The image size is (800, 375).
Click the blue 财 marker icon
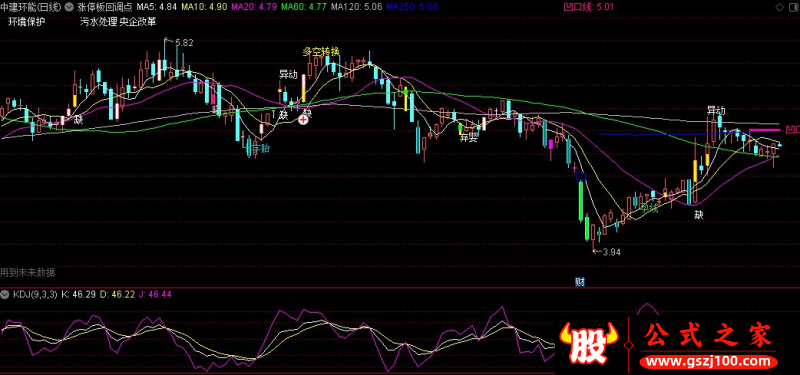[x=580, y=282]
